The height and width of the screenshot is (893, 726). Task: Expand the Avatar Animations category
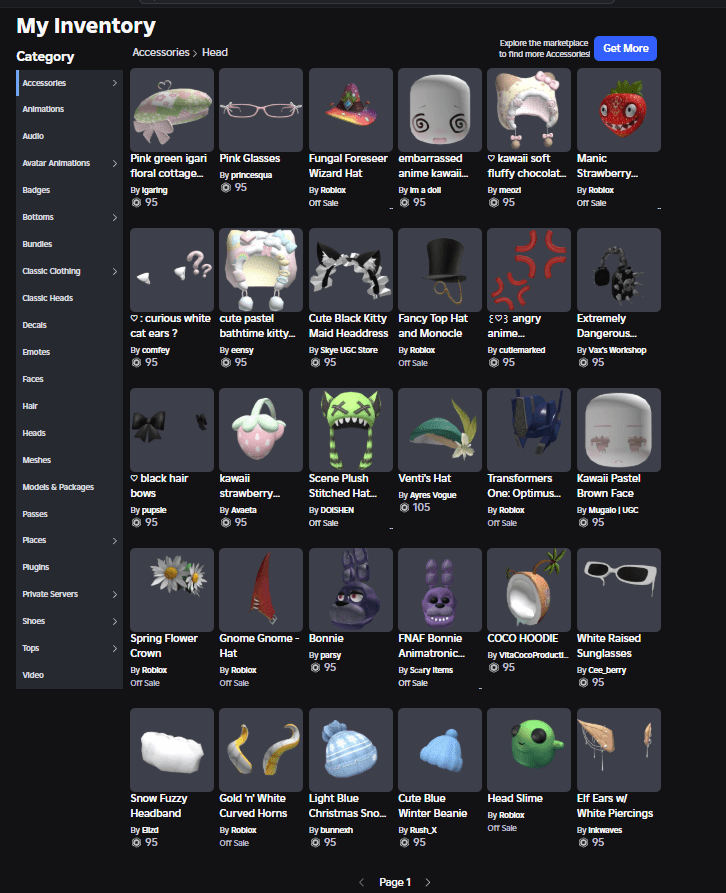tap(114, 163)
